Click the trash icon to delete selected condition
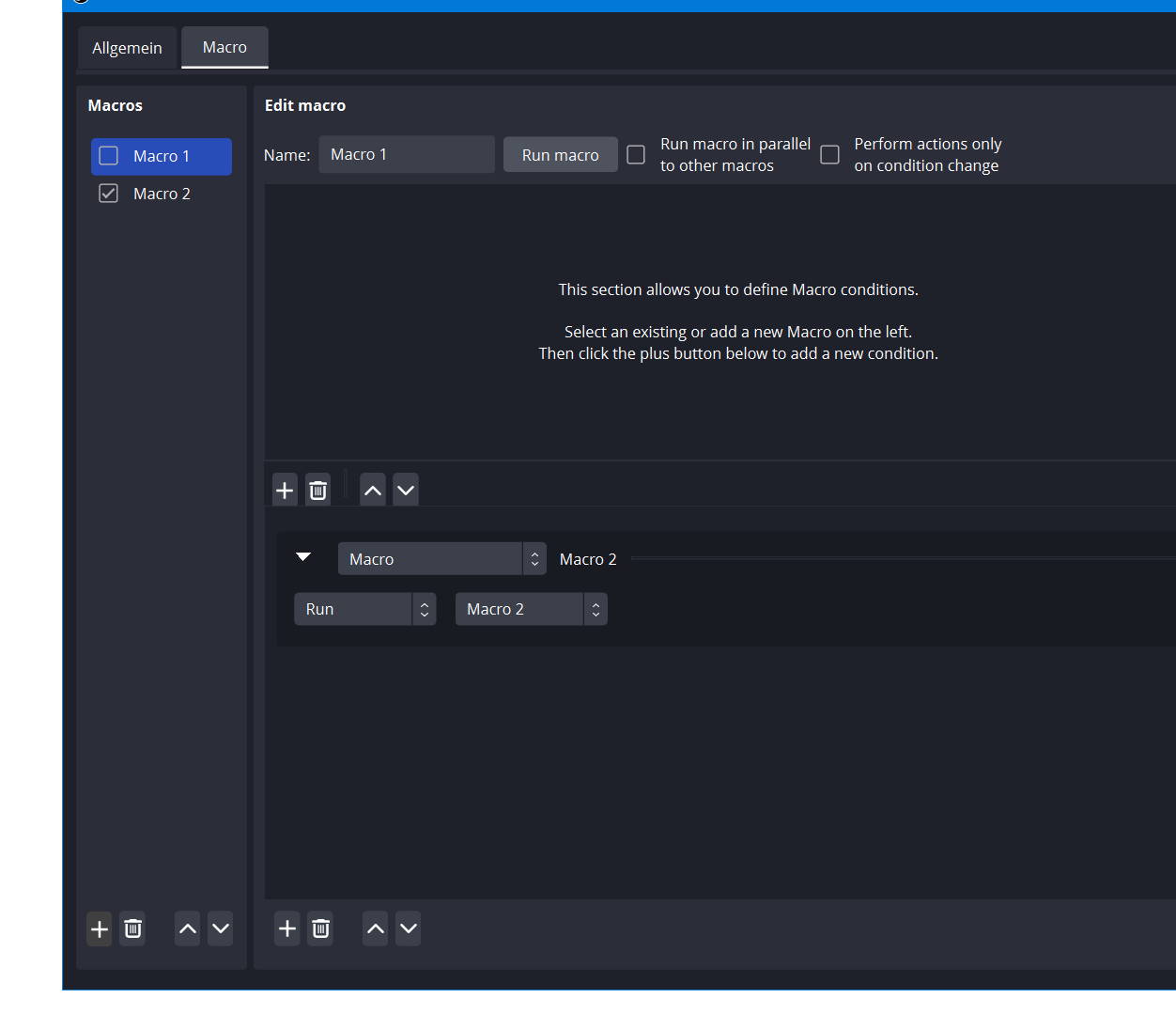The image size is (1176, 1014). point(317,489)
